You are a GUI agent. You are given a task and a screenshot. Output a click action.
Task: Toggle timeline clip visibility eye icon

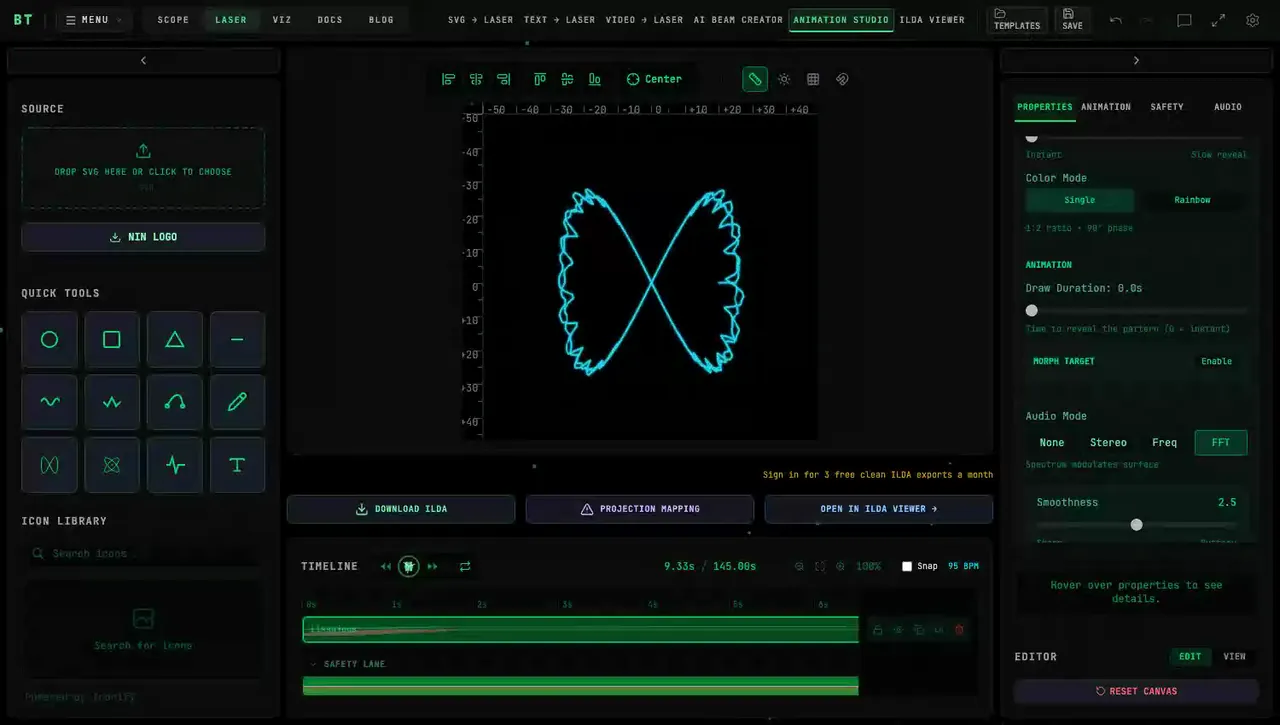click(x=898, y=630)
